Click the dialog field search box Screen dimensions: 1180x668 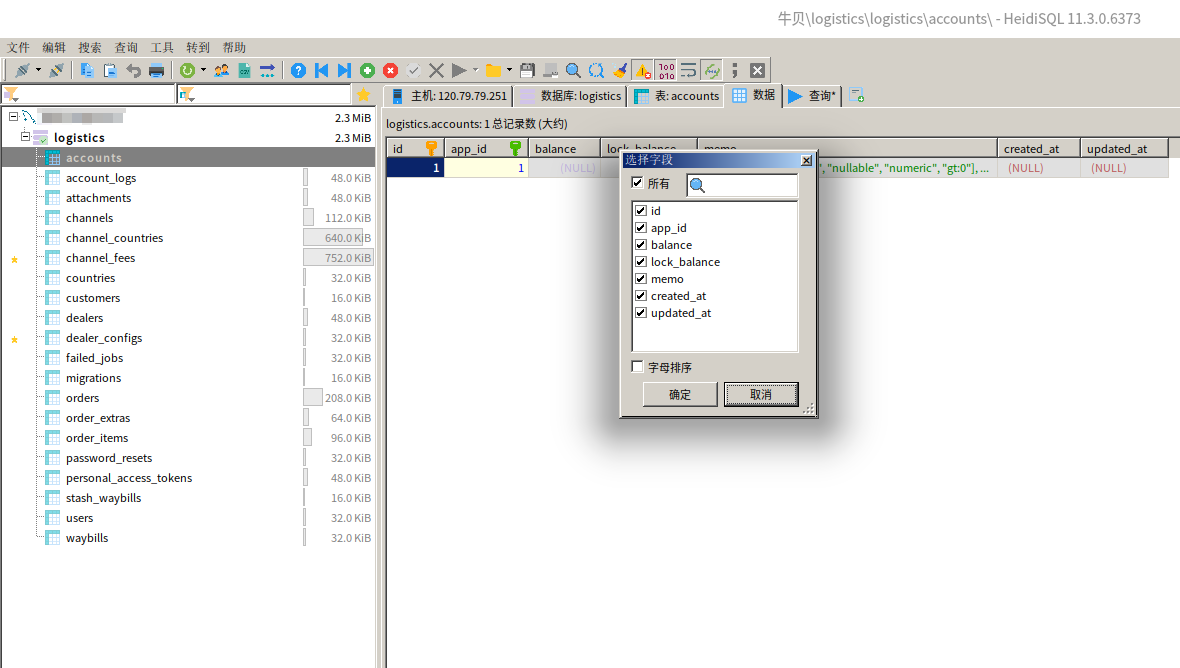[742, 185]
